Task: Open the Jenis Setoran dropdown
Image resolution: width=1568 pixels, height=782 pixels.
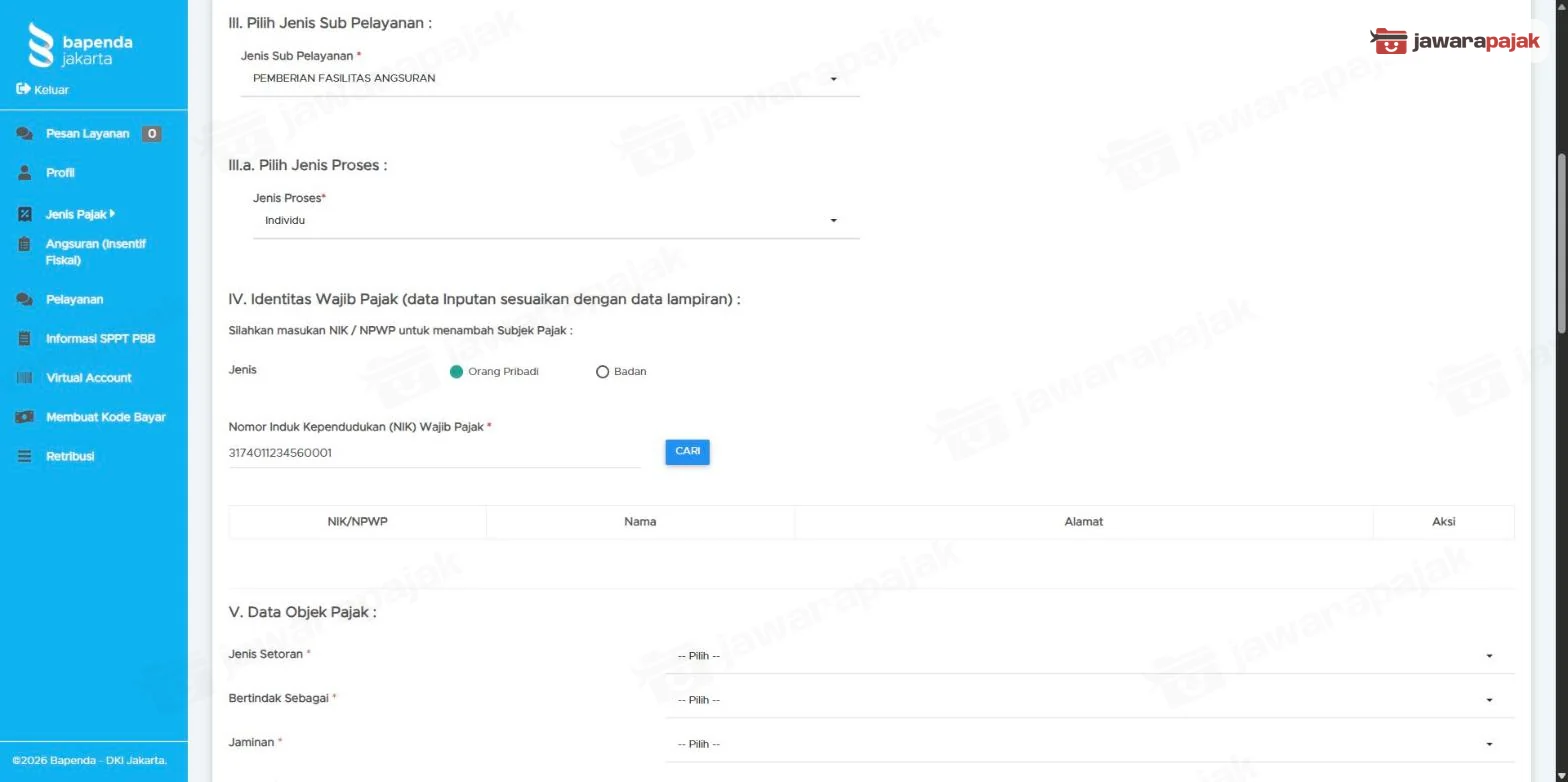Action: click(x=1090, y=656)
